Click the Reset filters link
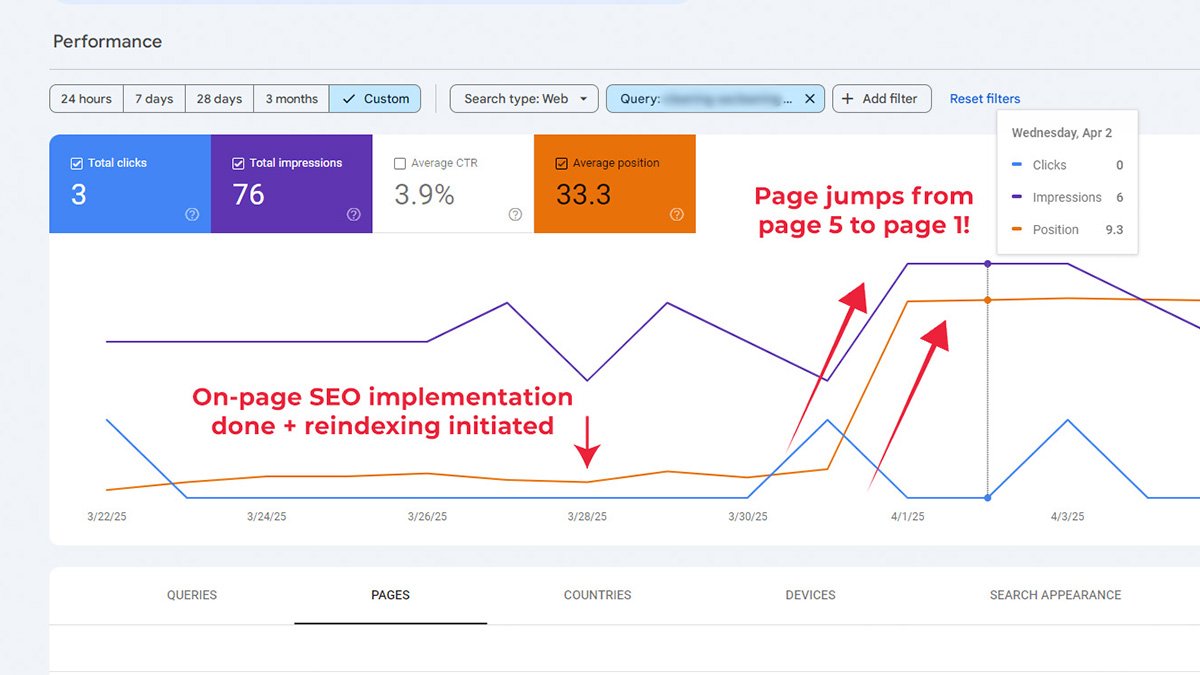Viewport: 1200px width, 675px height. pos(985,99)
